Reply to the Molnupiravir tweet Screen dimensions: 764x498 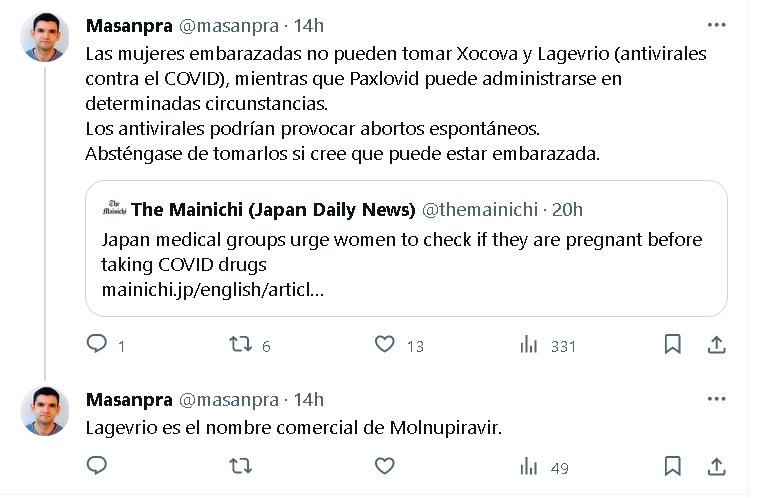click(x=97, y=466)
